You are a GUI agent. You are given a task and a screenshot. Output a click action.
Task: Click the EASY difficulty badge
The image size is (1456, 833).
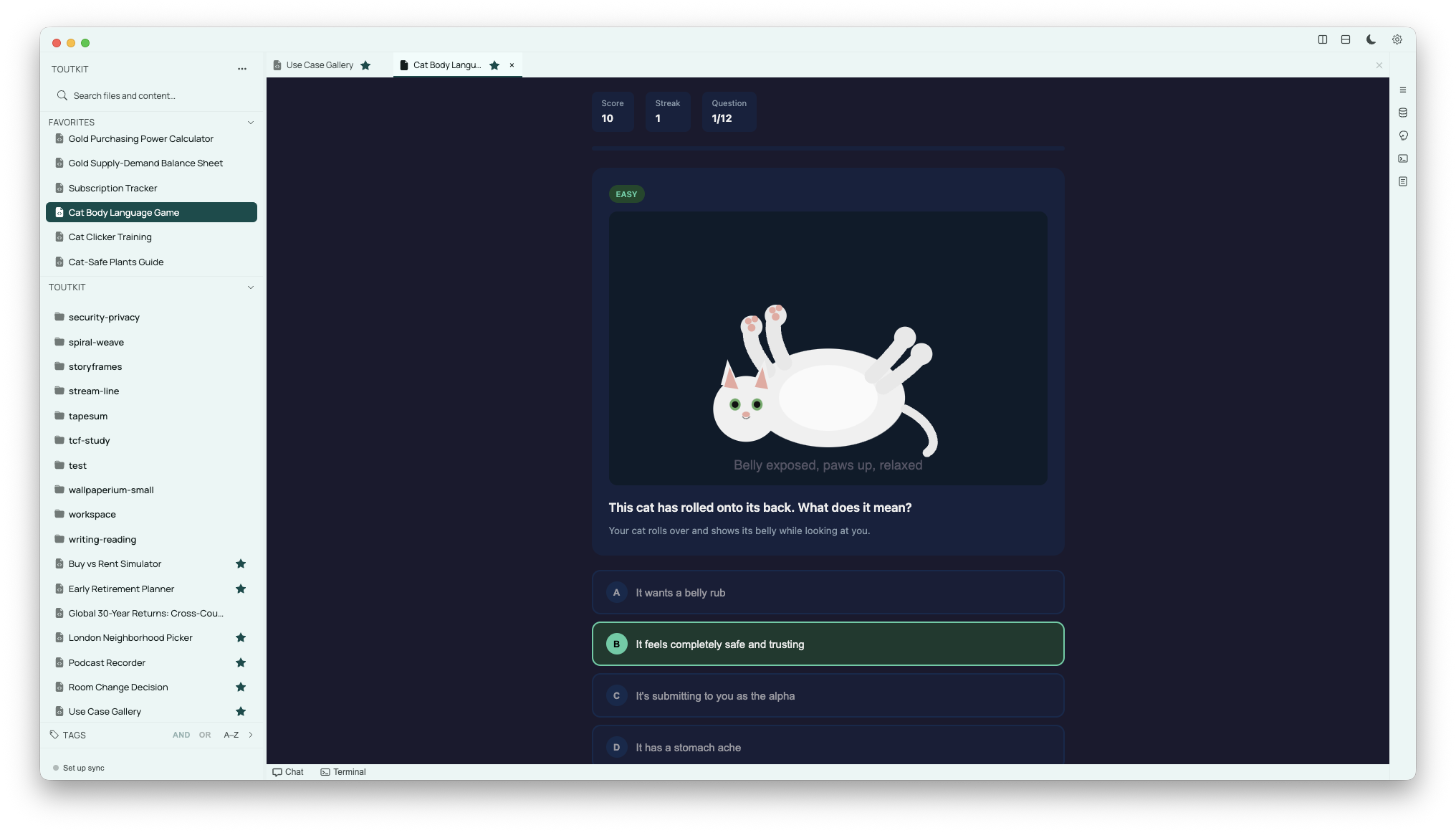626,194
